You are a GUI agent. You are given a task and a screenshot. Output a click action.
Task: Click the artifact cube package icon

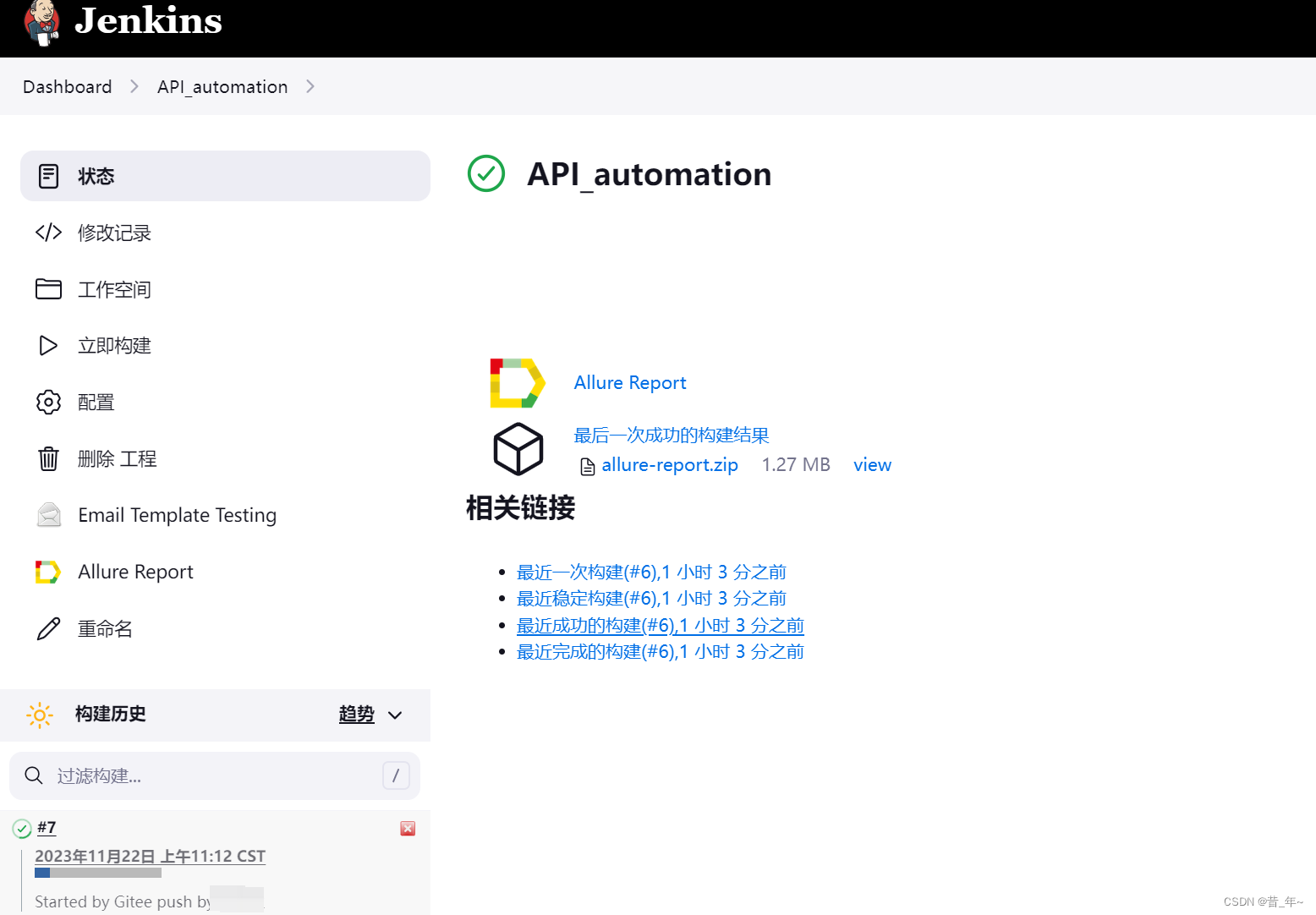[x=518, y=449]
